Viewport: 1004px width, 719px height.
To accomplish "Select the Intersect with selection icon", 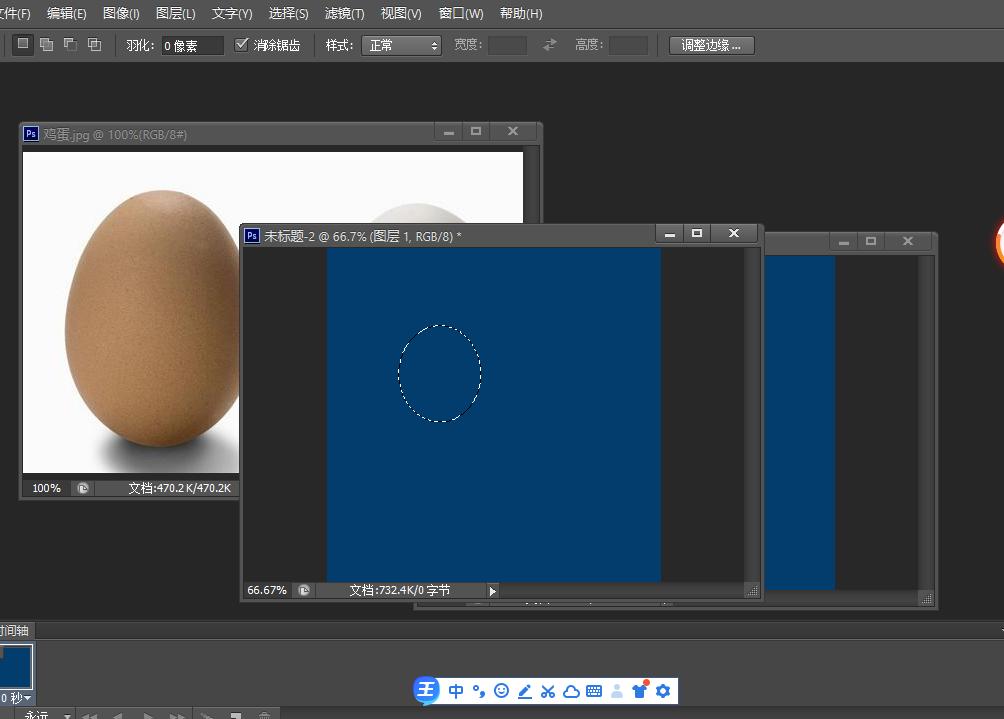I will click(x=93, y=44).
